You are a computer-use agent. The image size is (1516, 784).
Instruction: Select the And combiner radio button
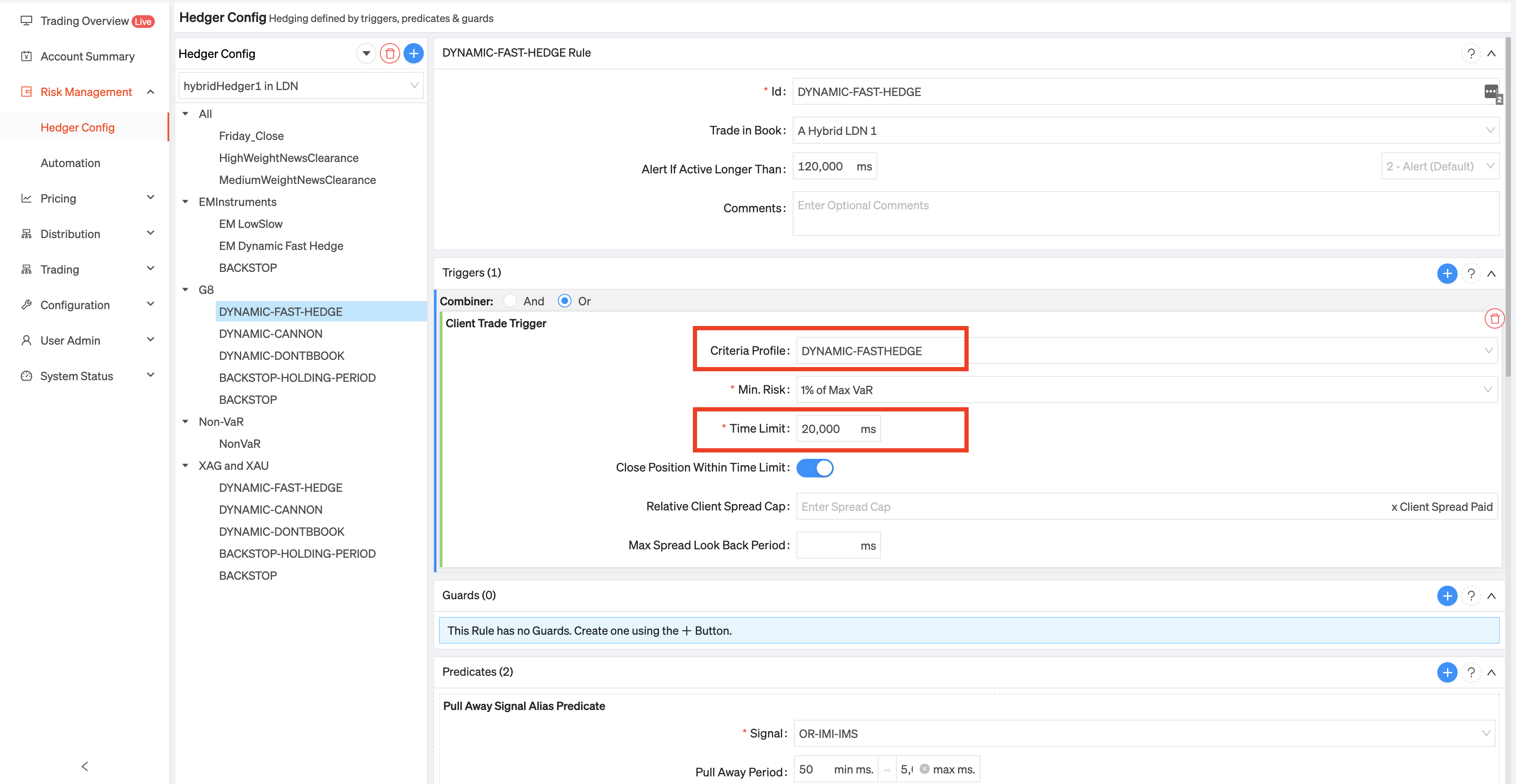click(x=510, y=301)
